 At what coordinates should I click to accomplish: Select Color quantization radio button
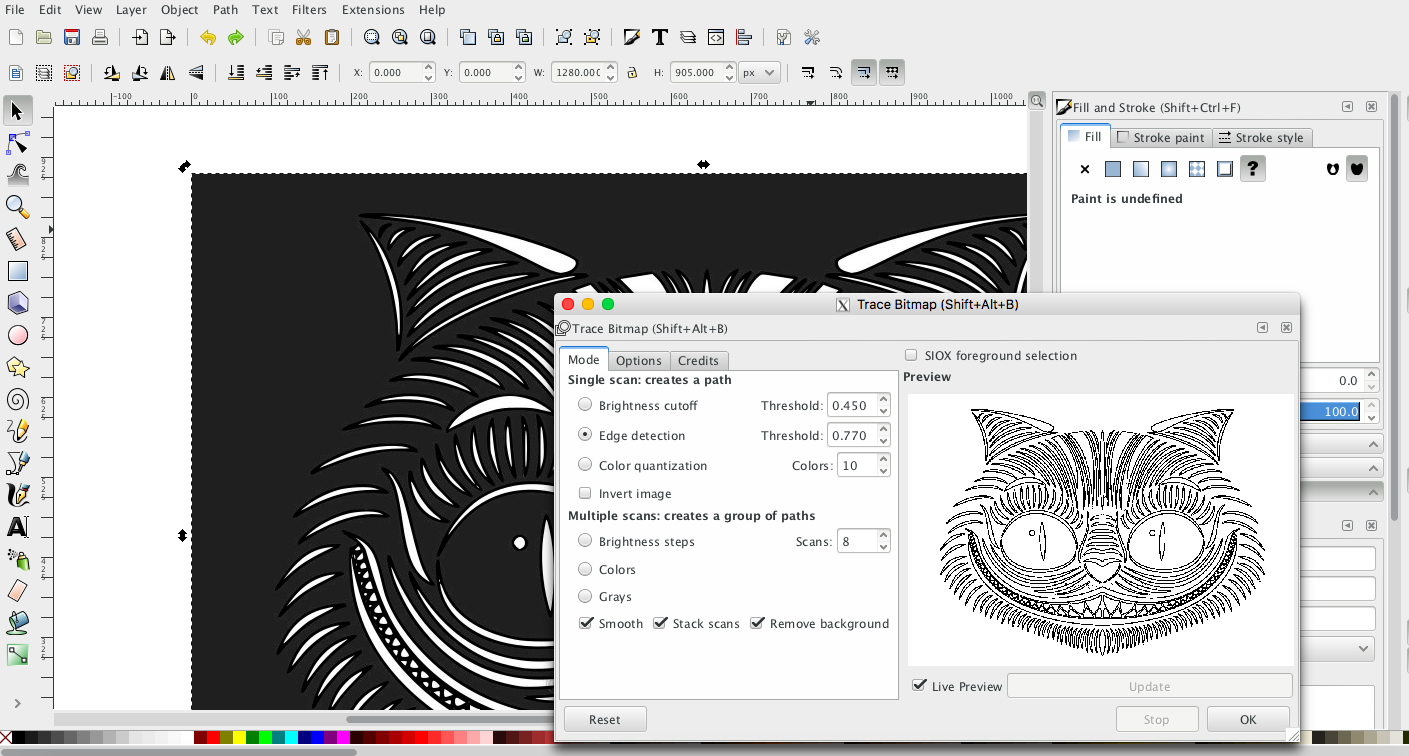point(585,465)
